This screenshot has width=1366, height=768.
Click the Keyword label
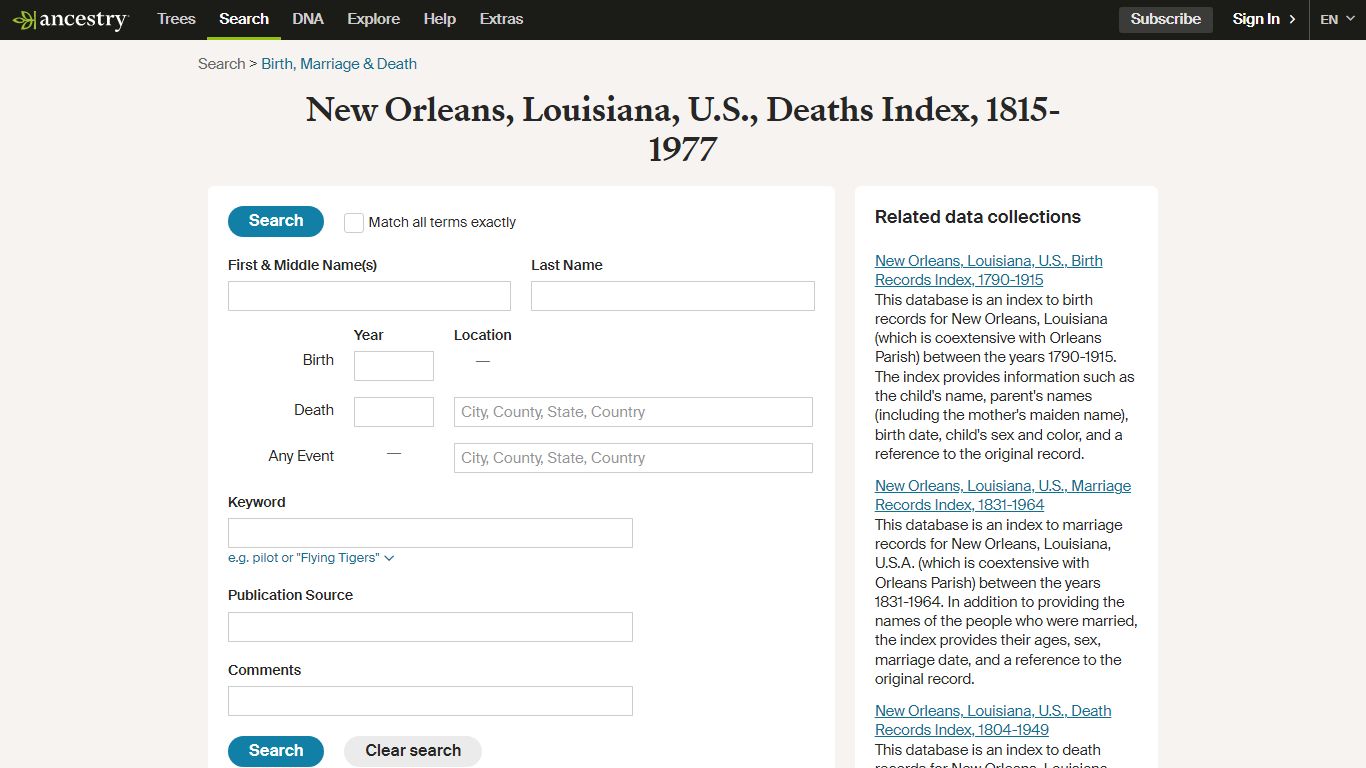tap(257, 502)
